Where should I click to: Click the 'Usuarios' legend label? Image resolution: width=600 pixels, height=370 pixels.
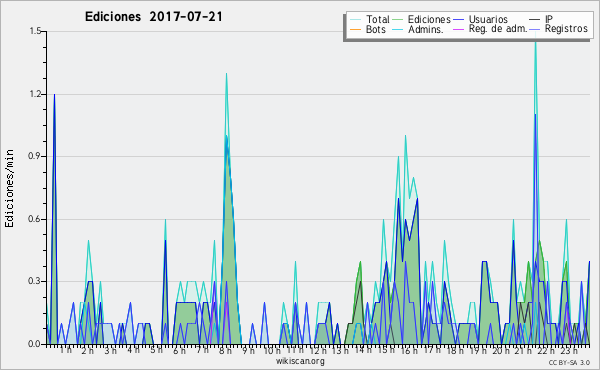488,19
